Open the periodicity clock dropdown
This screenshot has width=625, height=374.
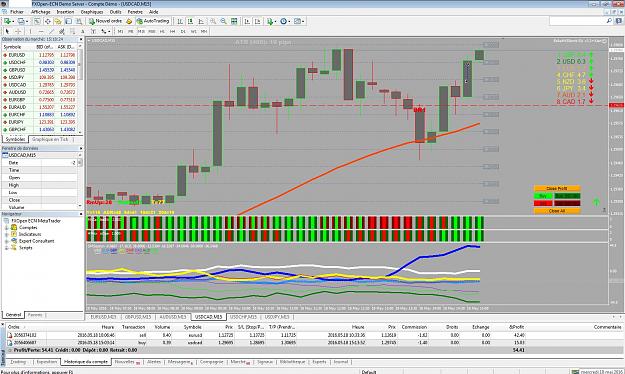tap(285, 21)
